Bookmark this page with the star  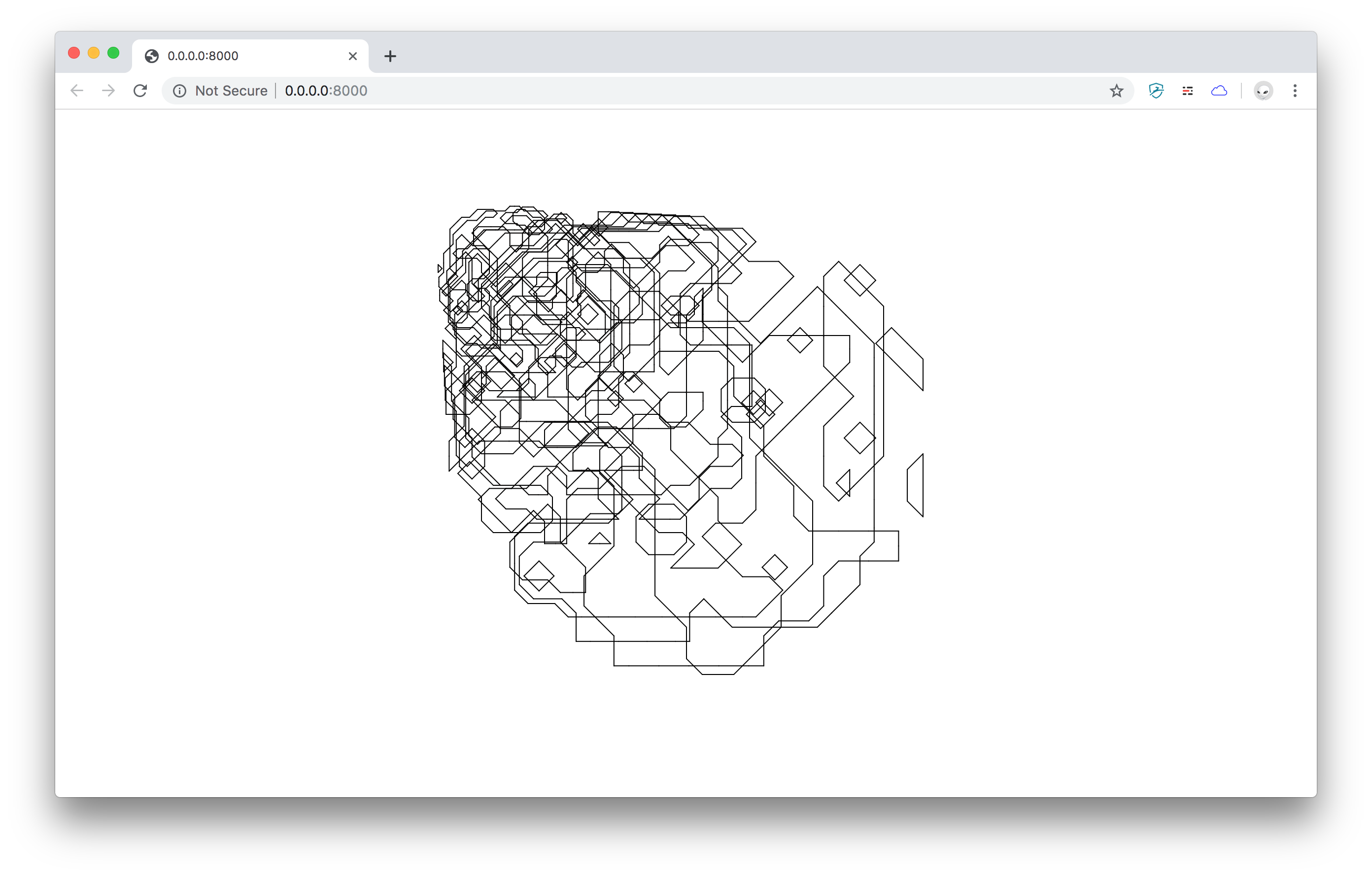1116,91
